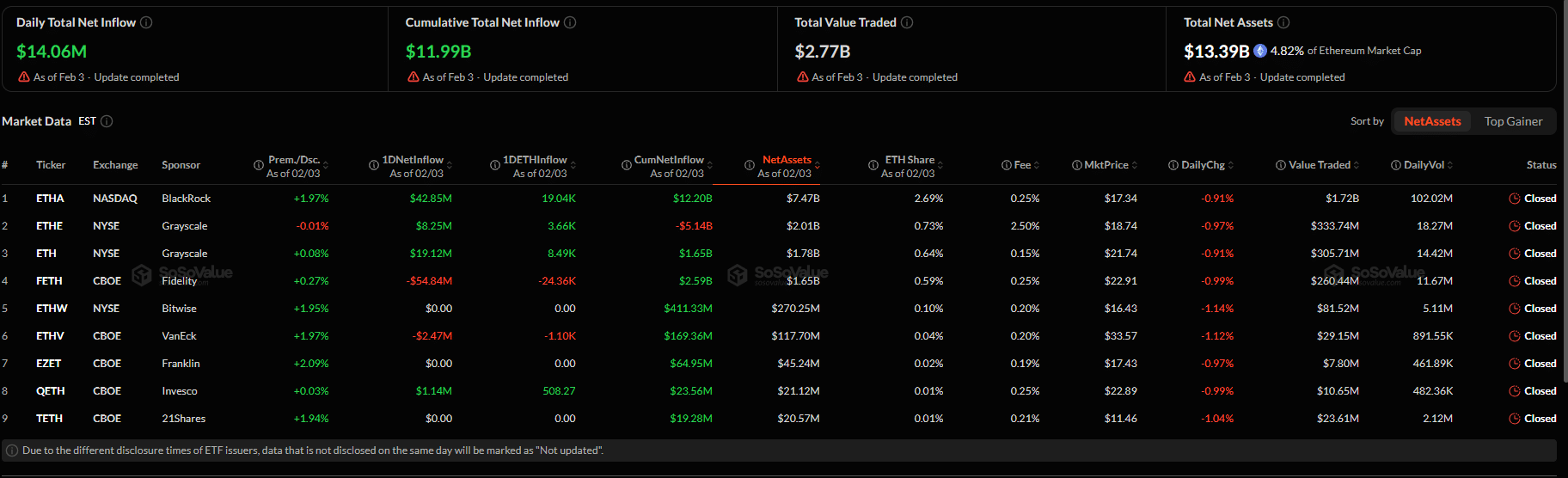
Task: Toggle sort order on Value Traded column
Action: [x=1357, y=165]
